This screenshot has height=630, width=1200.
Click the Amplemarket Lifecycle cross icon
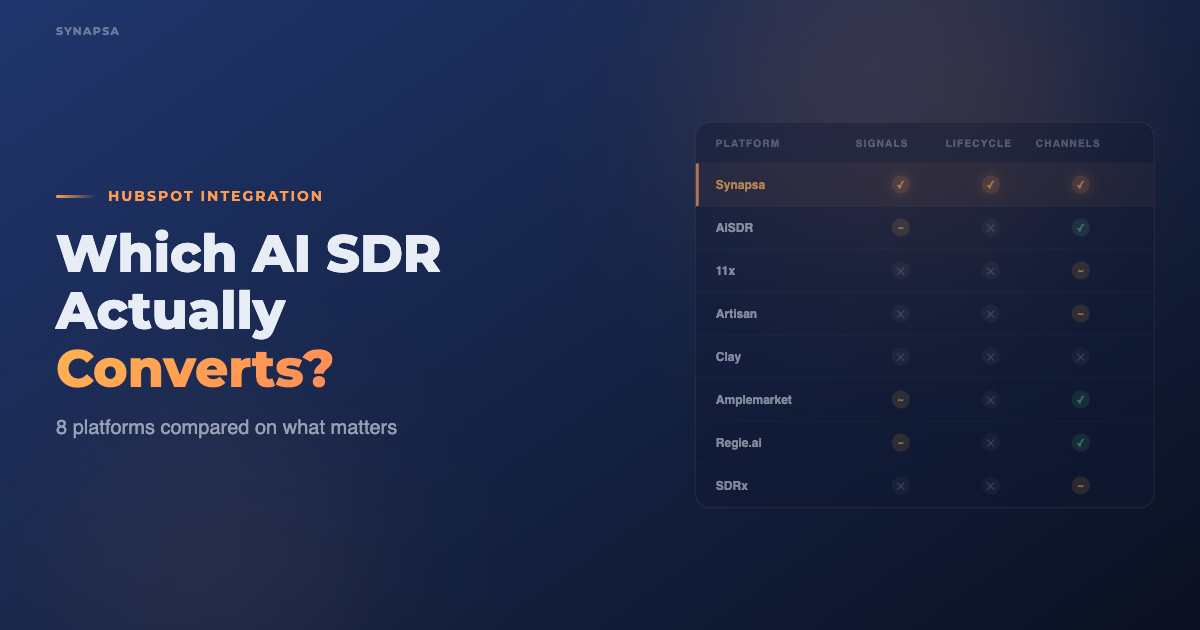click(990, 400)
